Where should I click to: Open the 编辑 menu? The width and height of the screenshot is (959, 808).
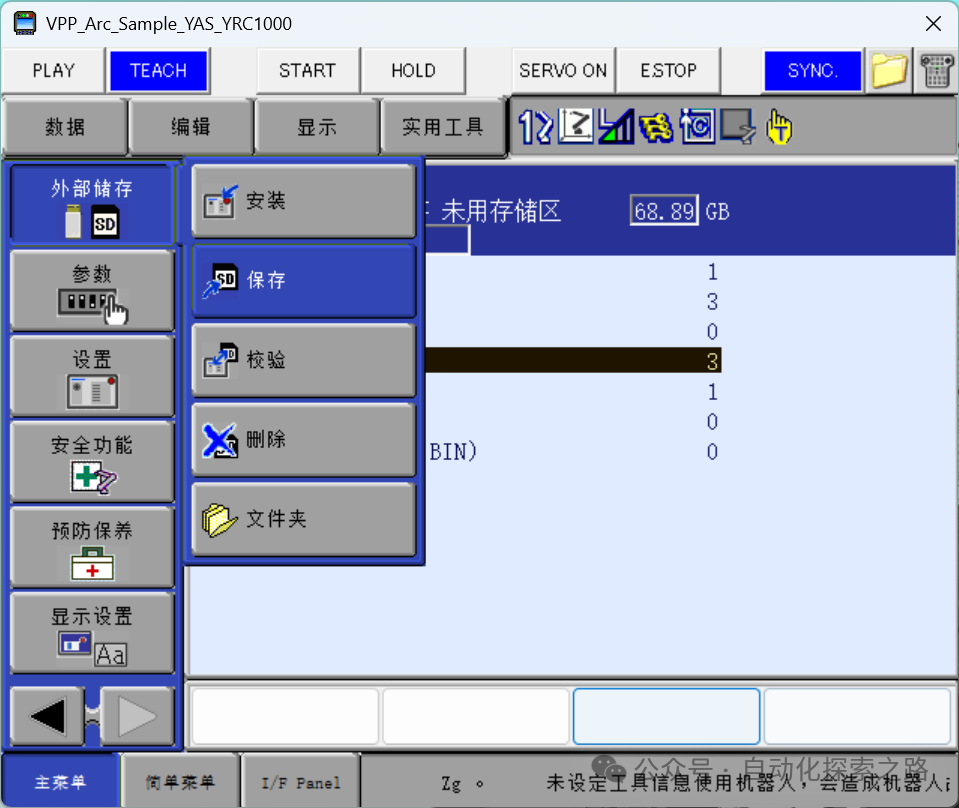pos(191,127)
